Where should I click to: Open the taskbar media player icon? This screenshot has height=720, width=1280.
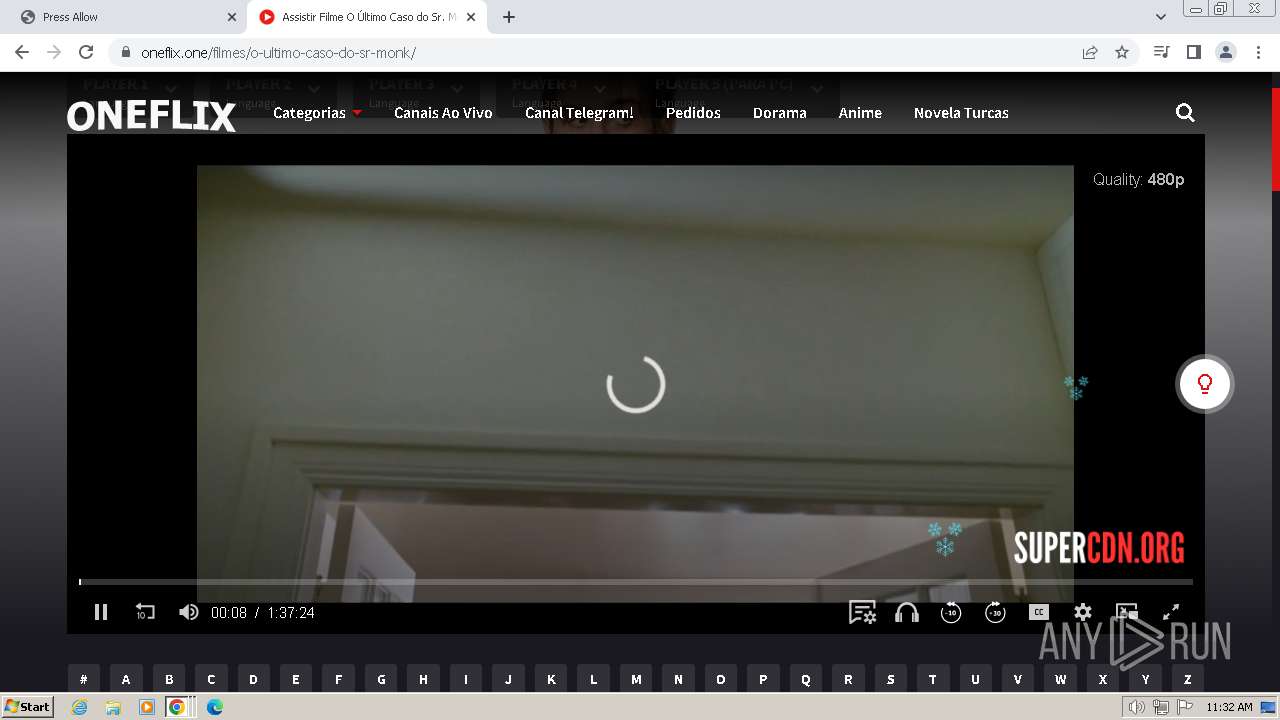point(147,707)
